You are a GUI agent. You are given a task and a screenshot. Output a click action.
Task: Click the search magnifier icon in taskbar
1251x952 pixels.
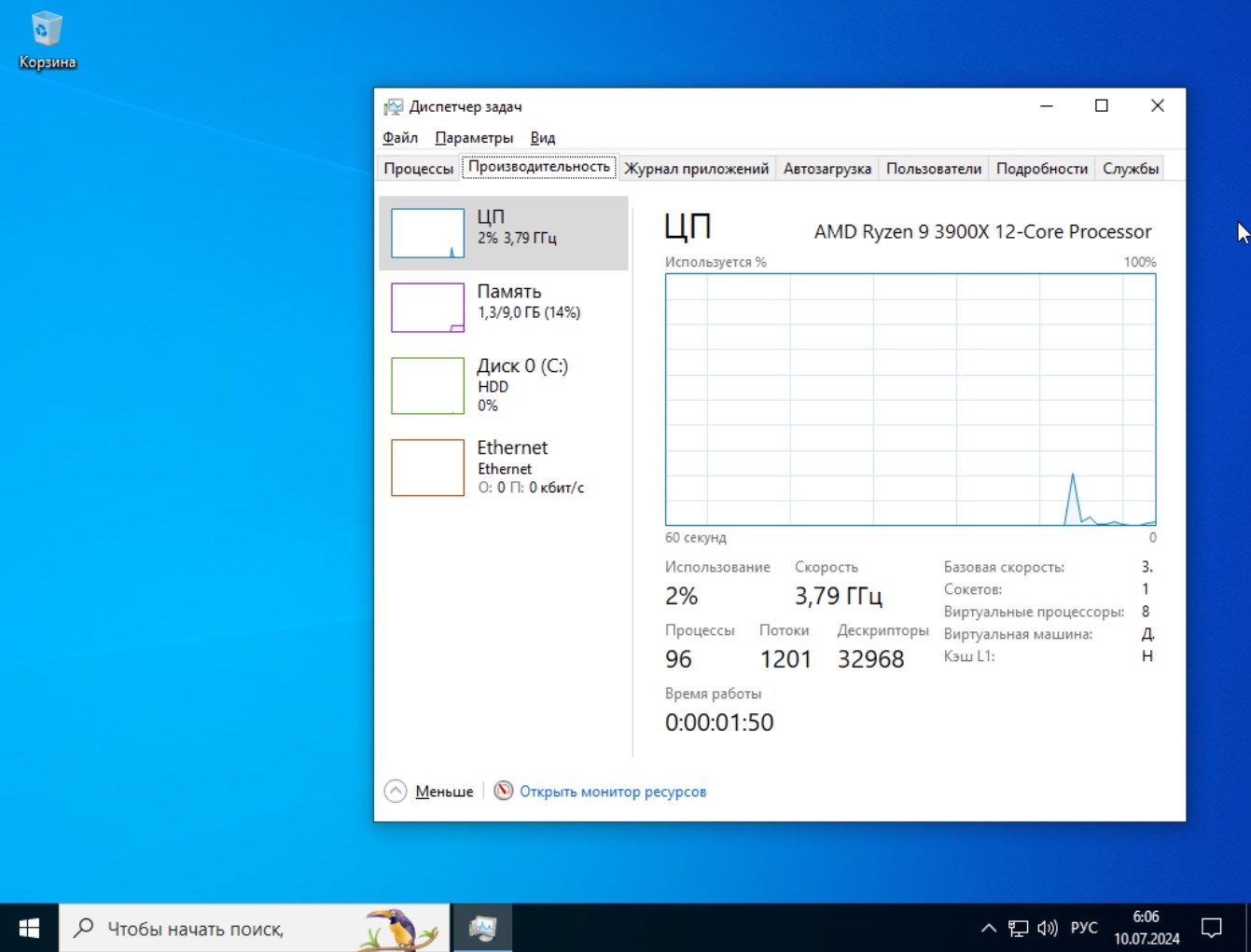coord(84,928)
